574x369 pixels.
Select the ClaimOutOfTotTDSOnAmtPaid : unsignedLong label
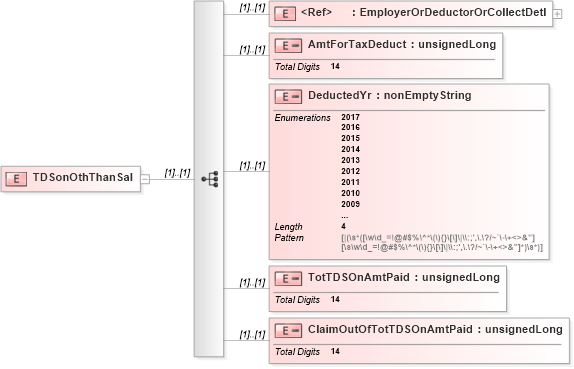pyautogui.click(x=435, y=329)
